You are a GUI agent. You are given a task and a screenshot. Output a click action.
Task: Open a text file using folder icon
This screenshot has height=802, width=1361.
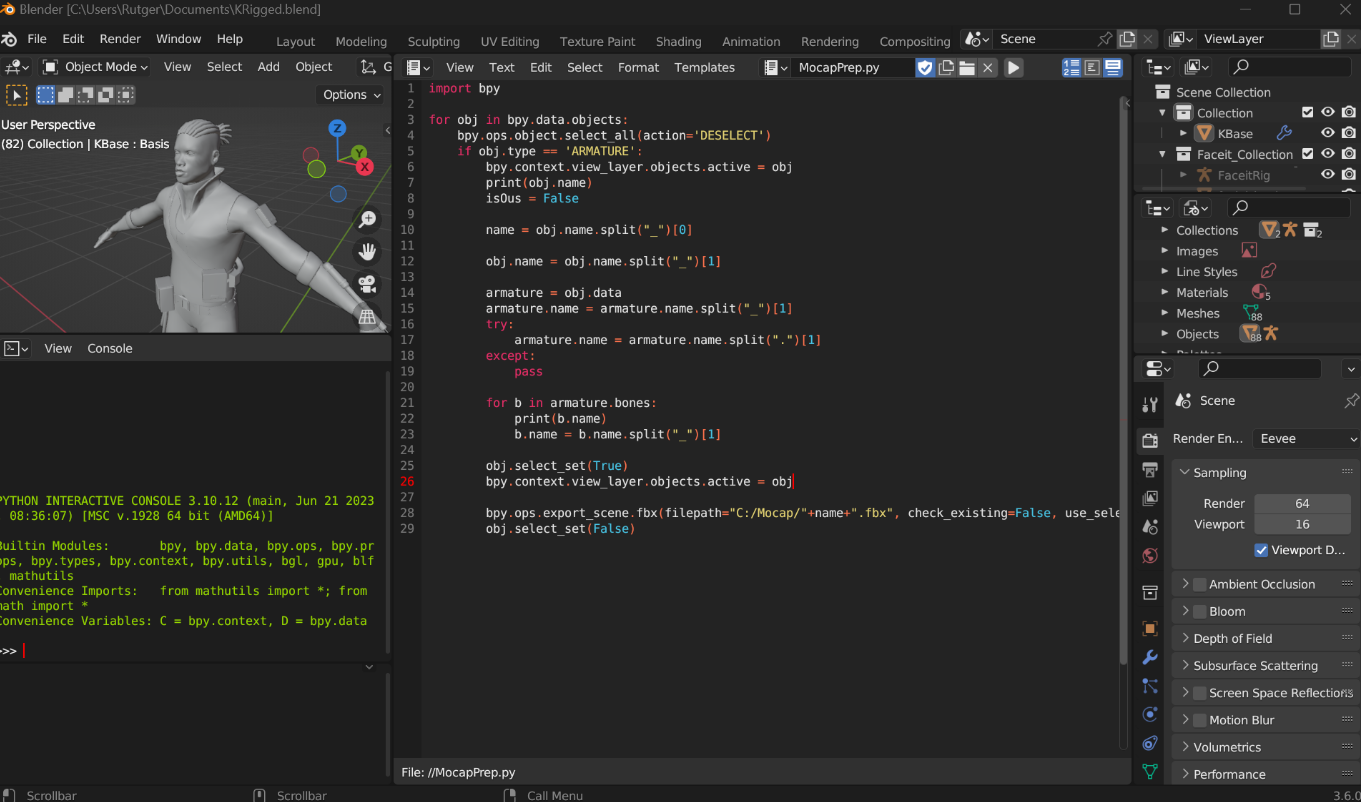click(x=967, y=68)
